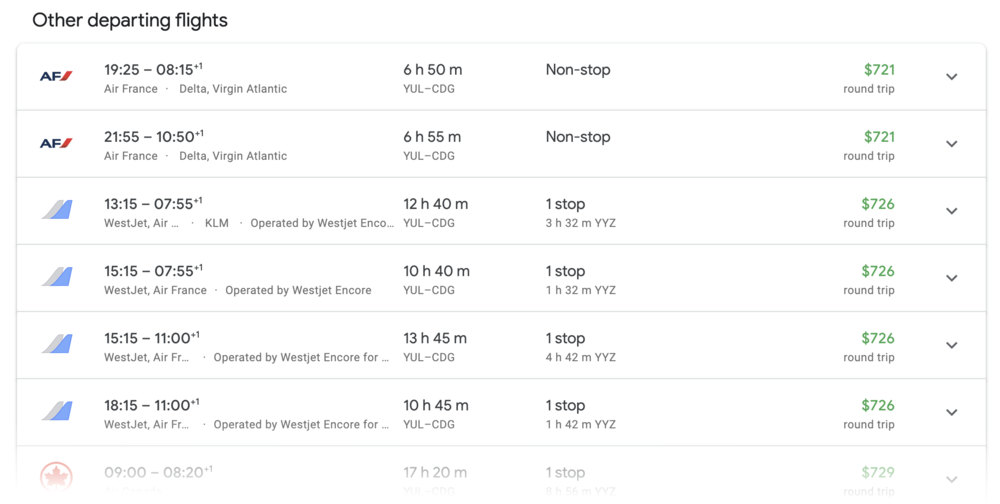Screen dimensions: 1000x504
Task: Click the 4 h 42 m YYZ layover text
Action: point(580,357)
